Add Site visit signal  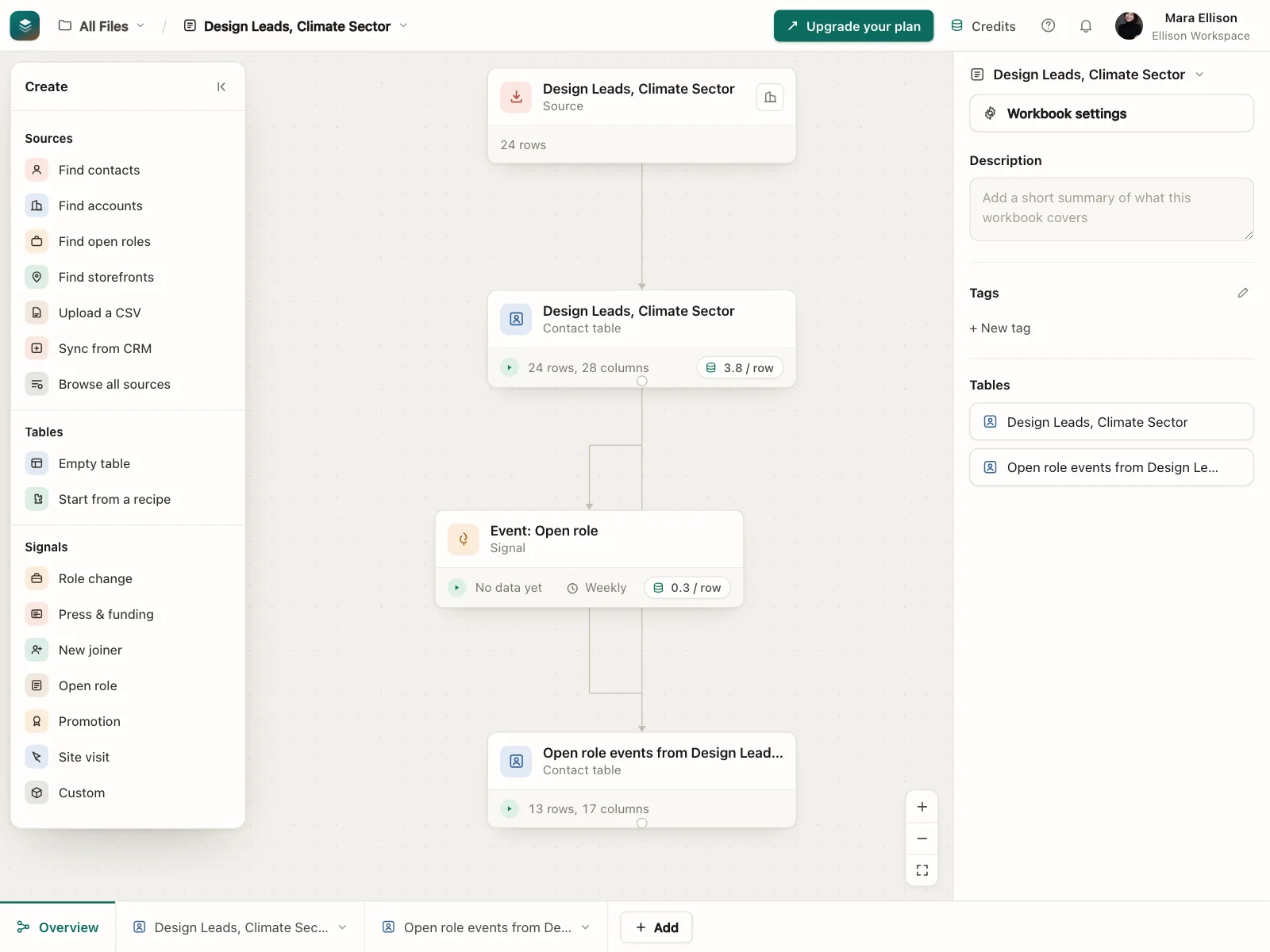coord(128,757)
